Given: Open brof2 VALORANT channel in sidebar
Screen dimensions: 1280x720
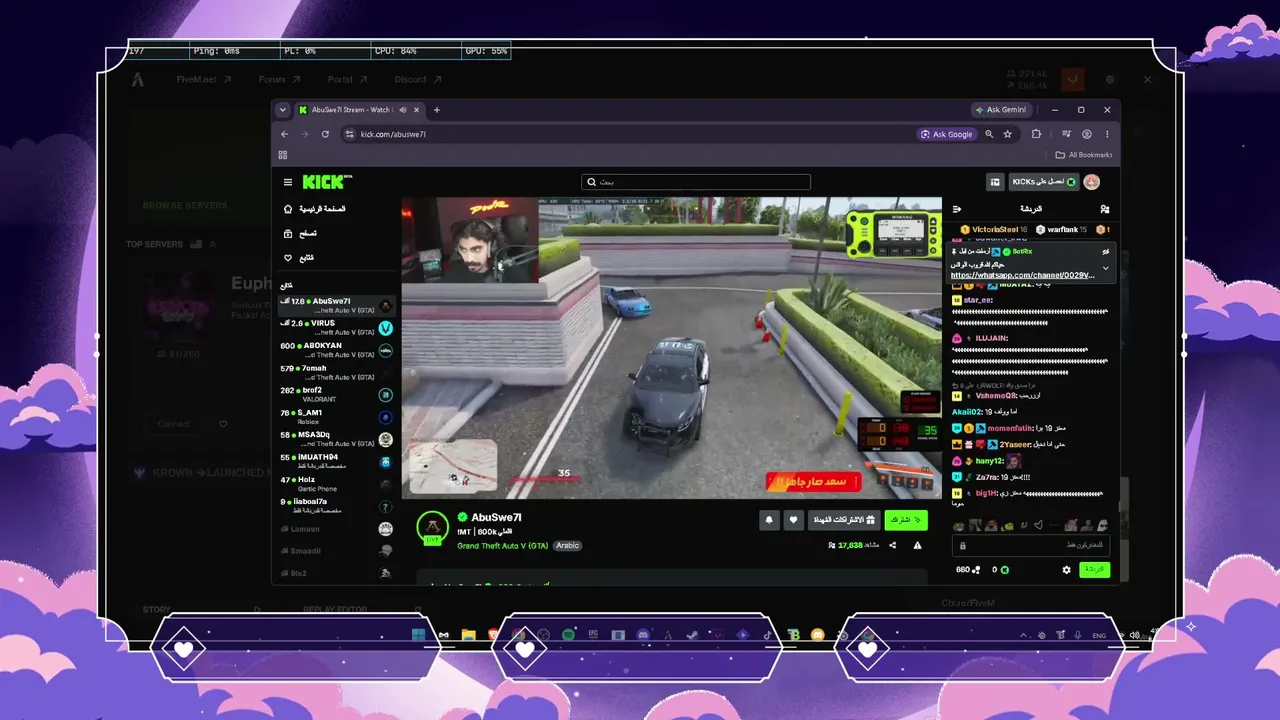Looking at the screenshot, I should coord(337,394).
